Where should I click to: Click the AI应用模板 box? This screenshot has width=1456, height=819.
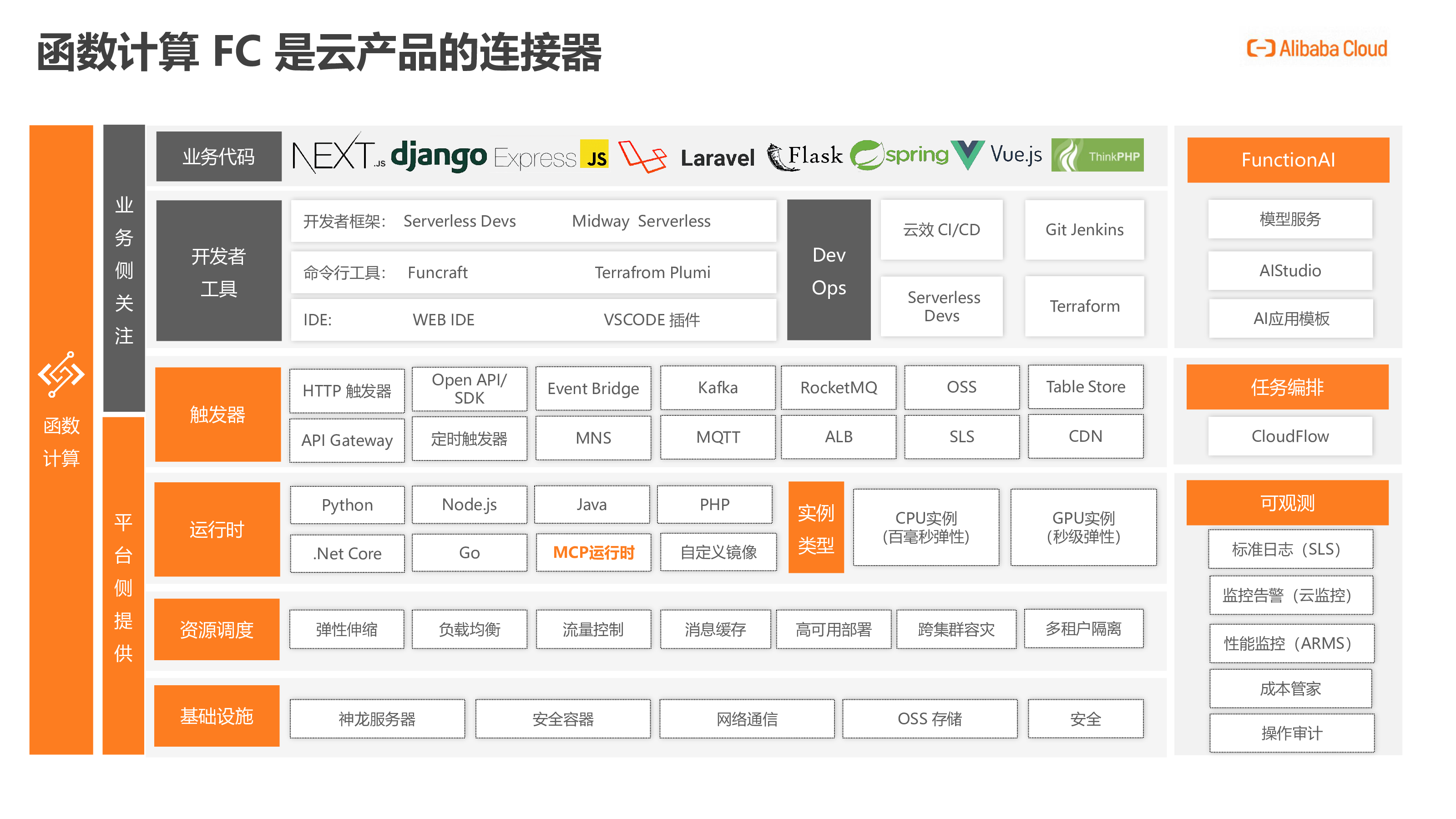pos(1291,319)
